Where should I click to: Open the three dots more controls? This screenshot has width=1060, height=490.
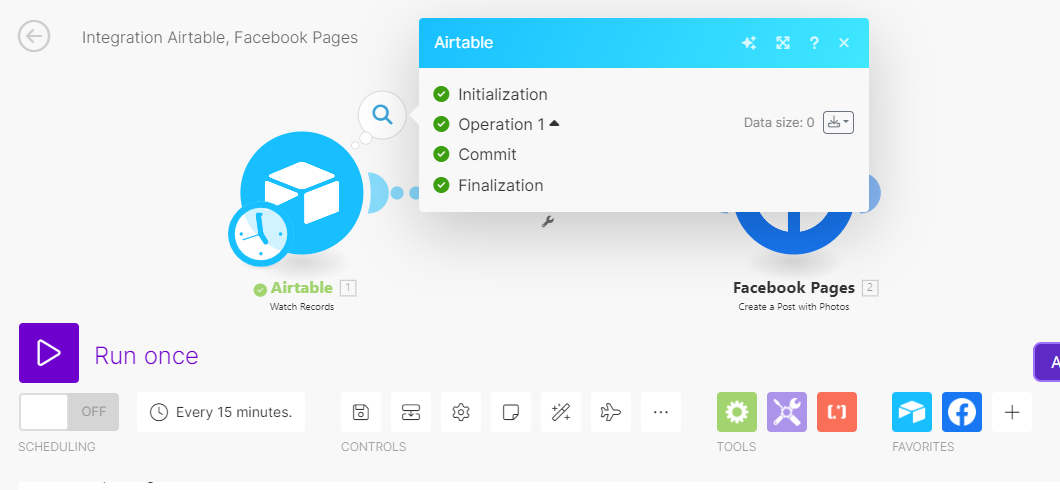pos(661,412)
